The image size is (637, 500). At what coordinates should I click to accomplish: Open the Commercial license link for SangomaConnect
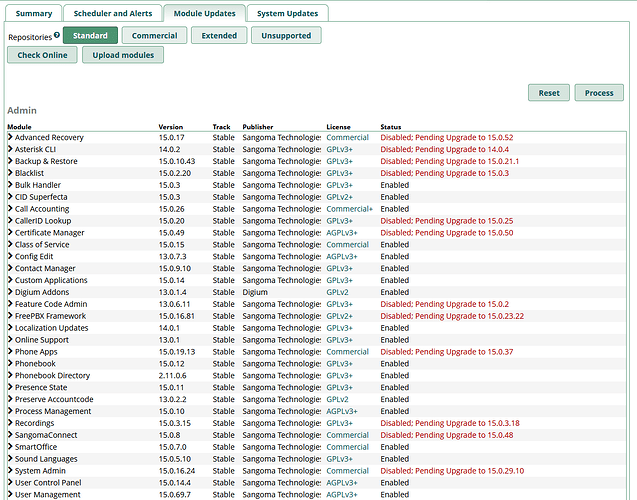347,435
